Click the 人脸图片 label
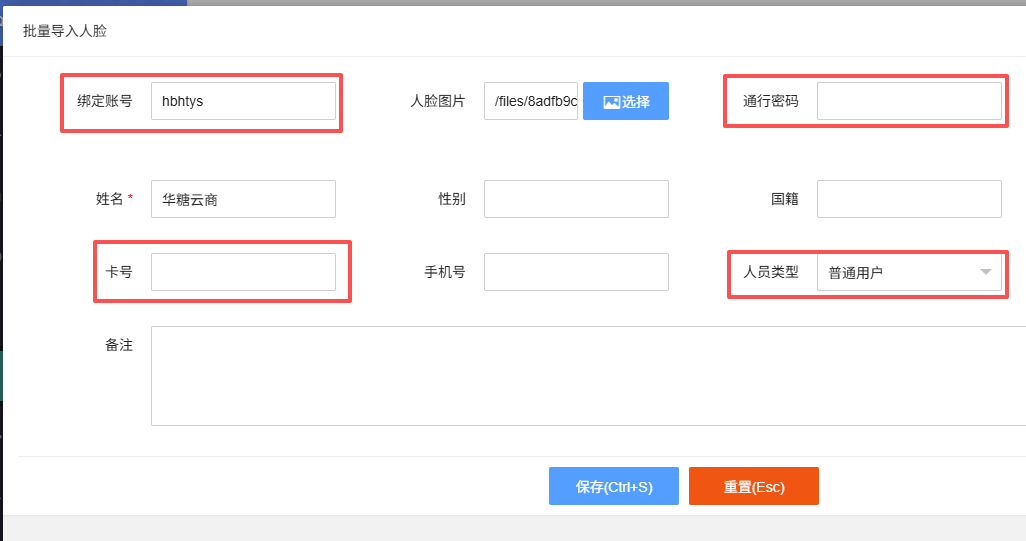Viewport: 1026px width, 541px height. (x=438, y=101)
